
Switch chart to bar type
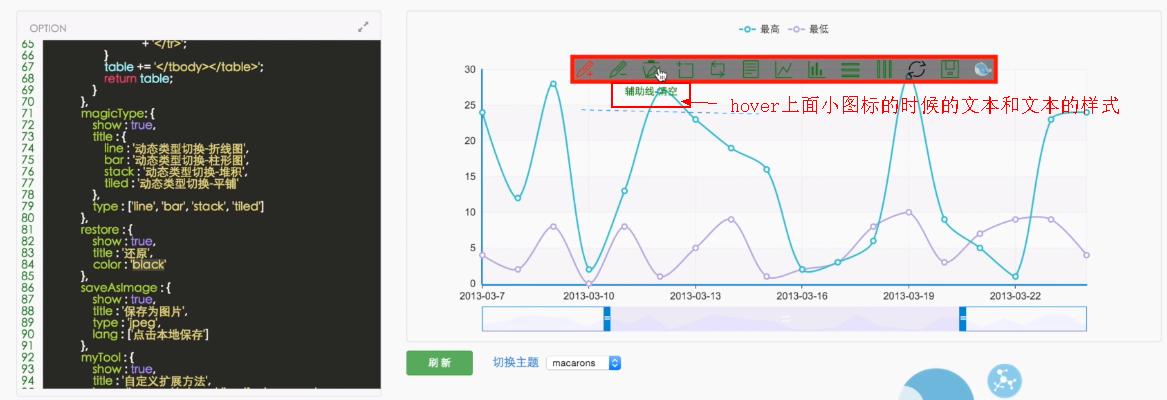tap(816, 69)
